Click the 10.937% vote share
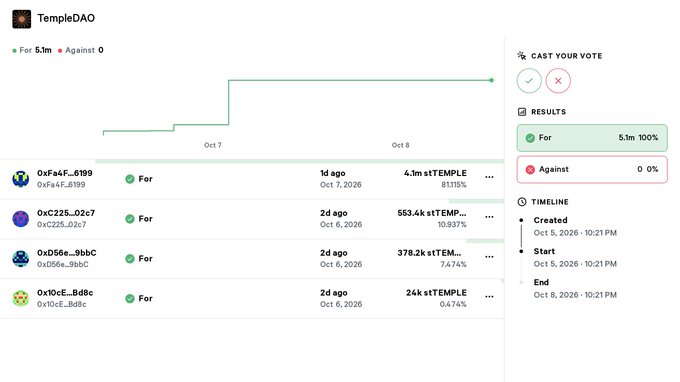This screenshot has width=680, height=382. coord(452,225)
